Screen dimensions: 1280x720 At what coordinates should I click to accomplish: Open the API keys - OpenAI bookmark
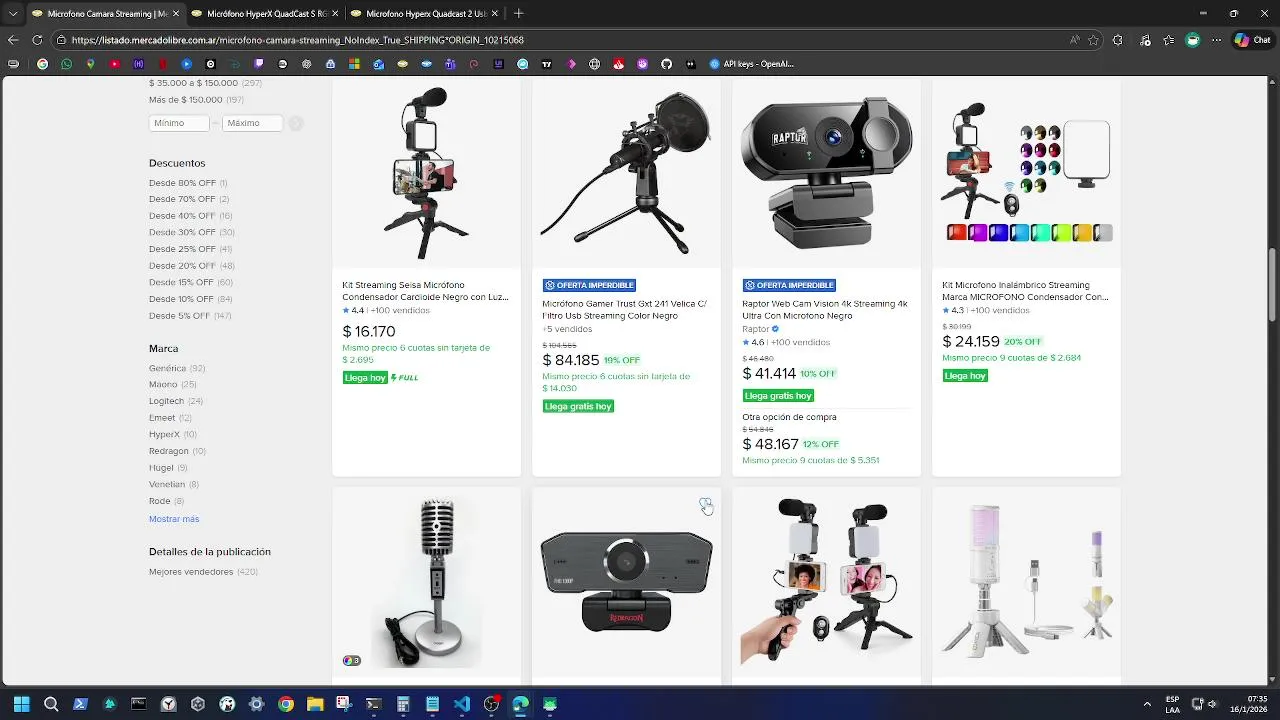751,64
